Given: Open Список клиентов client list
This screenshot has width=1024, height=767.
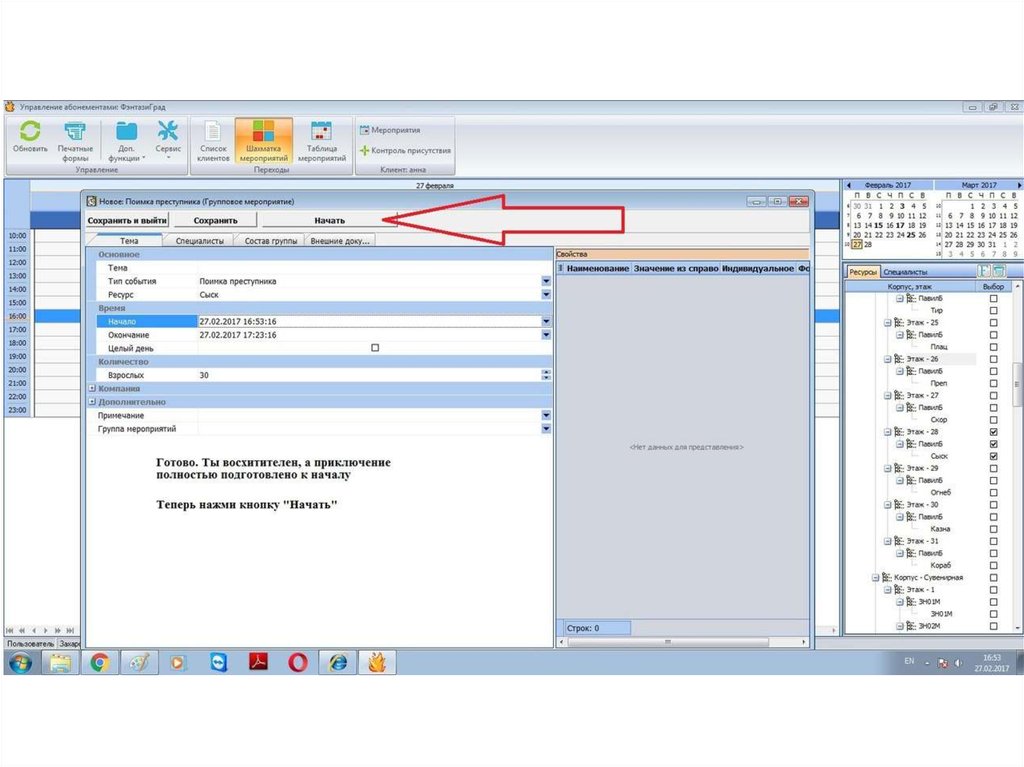Looking at the screenshot, I should pos(212,140).
